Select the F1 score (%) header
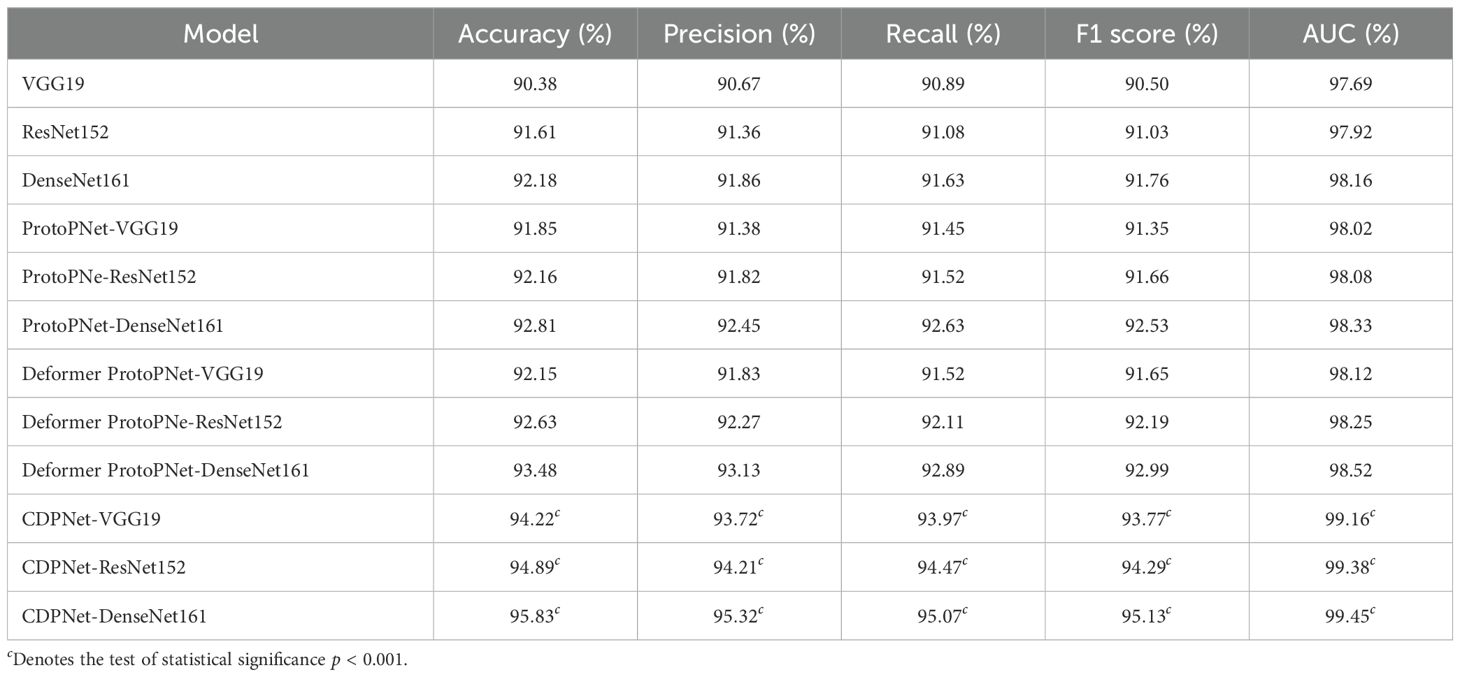The height and width of the screenshot is (677, 1460). (1147, 34)
